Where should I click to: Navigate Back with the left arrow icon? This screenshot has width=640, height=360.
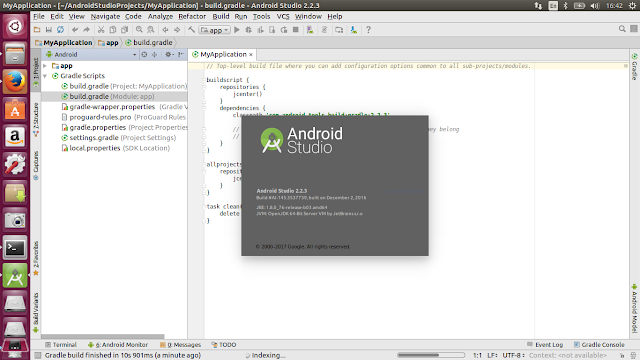point(165,30)
